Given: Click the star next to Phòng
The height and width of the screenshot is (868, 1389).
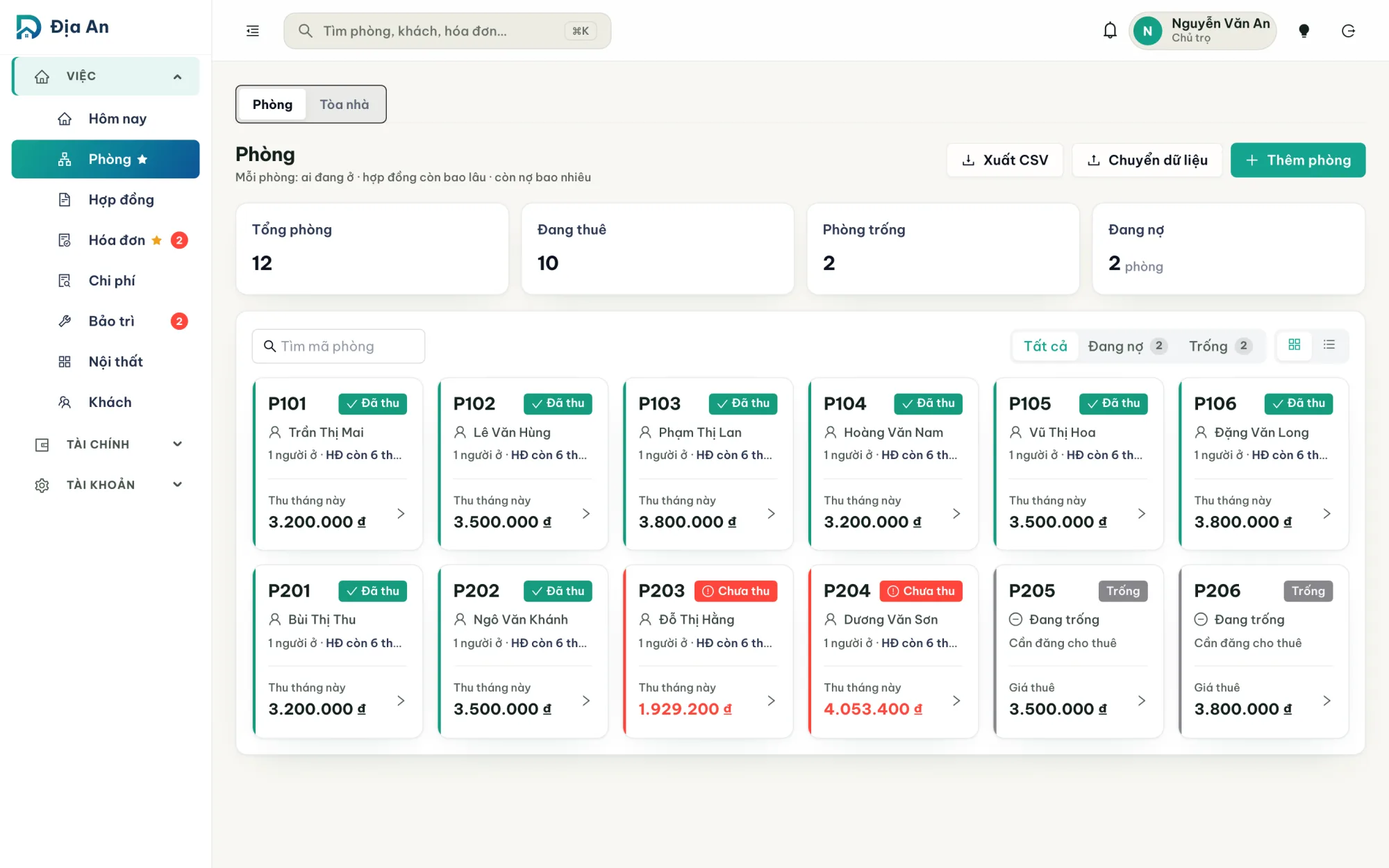Looking at the screenshot, I should tap(142, 159).
